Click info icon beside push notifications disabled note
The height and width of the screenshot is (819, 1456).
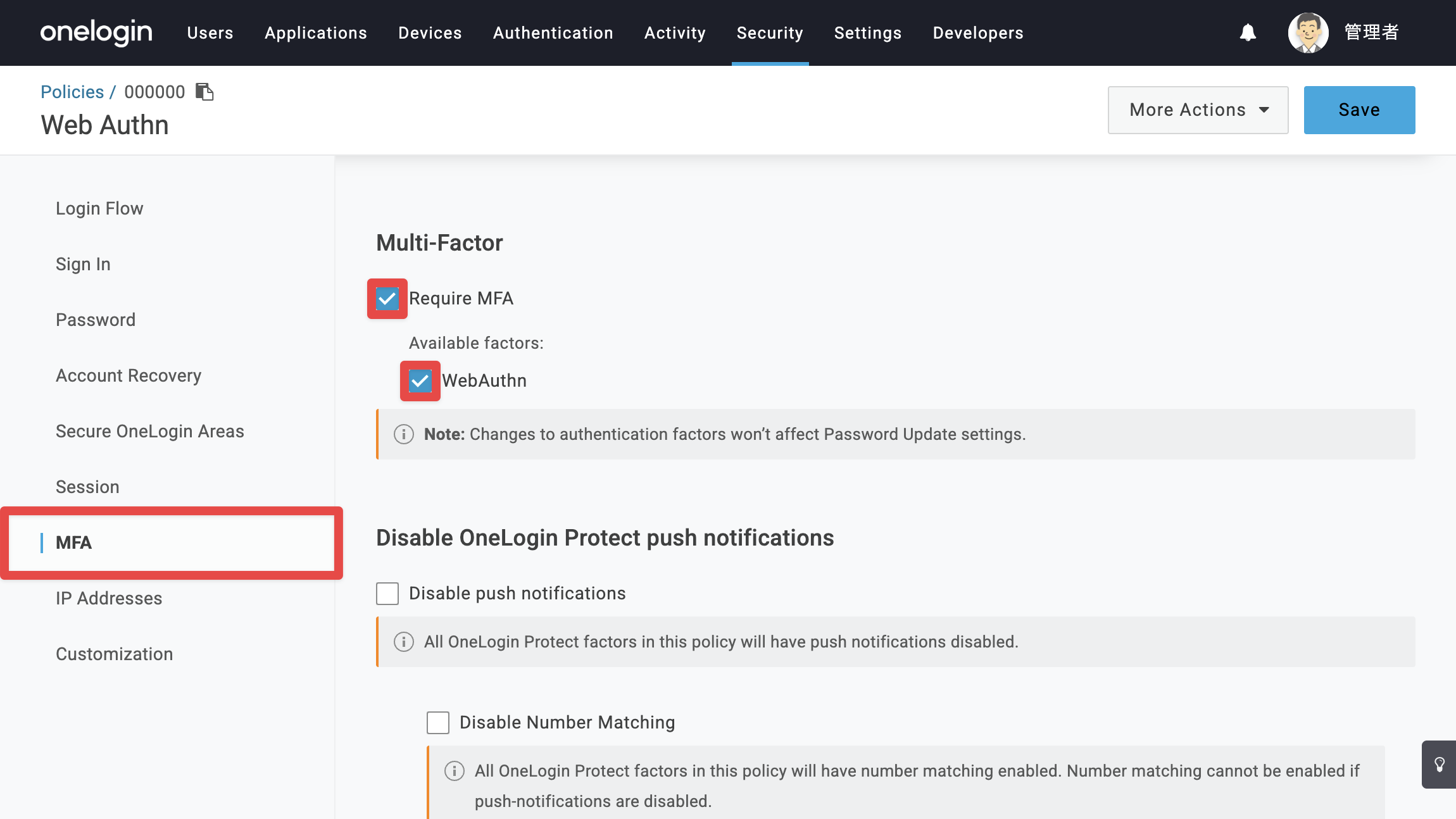pos(404,642)
